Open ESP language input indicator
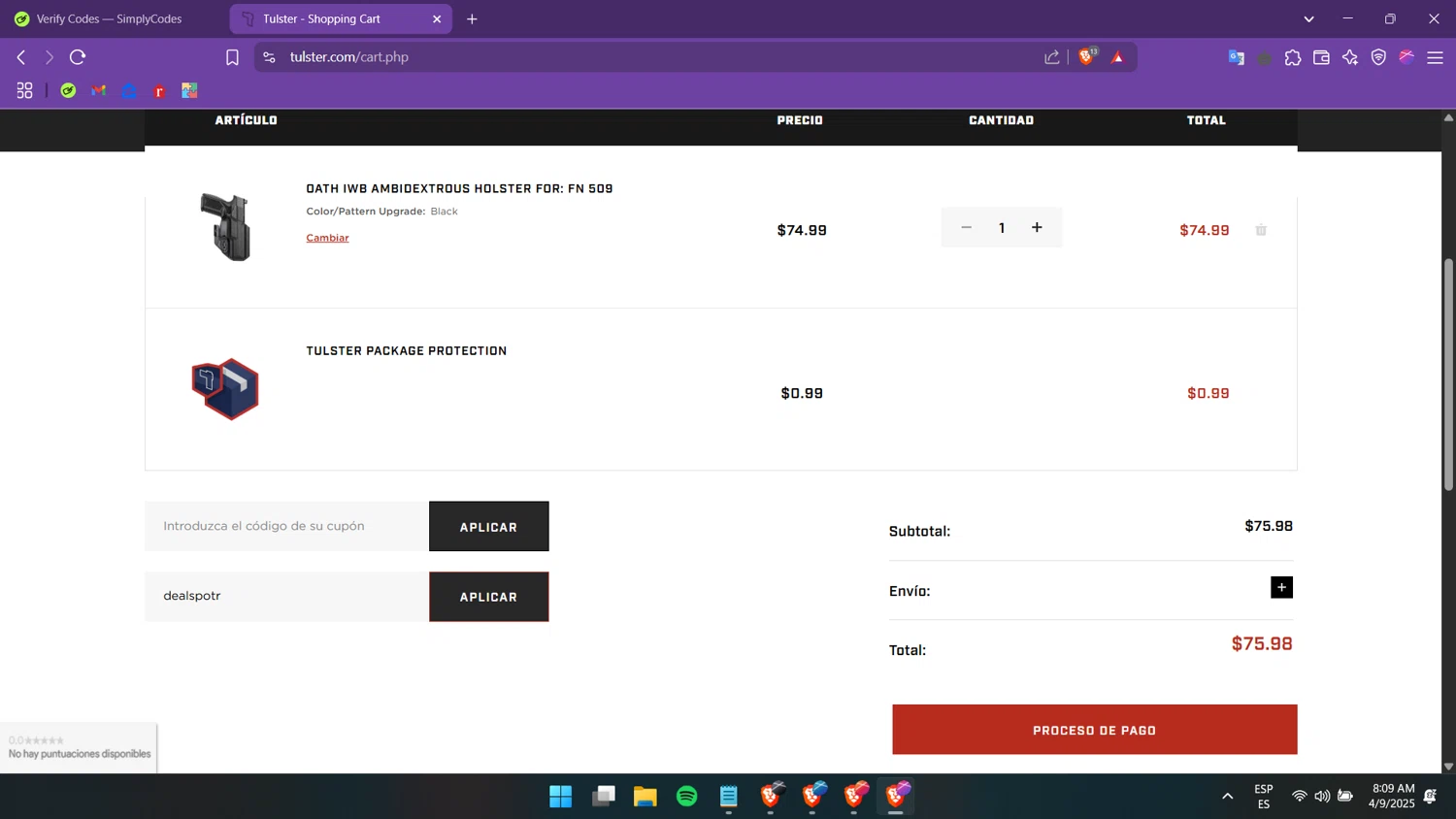The height and width of the screenshot is (819, 1456). click(x=1264, y=796)
